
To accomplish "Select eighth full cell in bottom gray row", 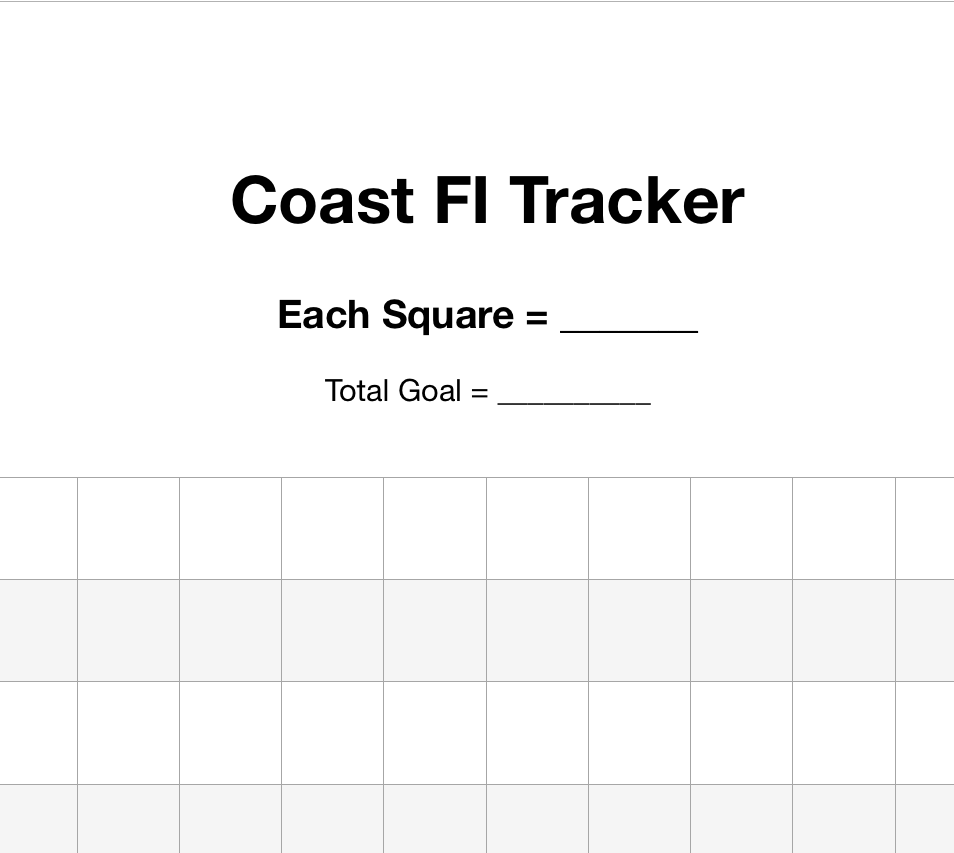I will point(843,819).
